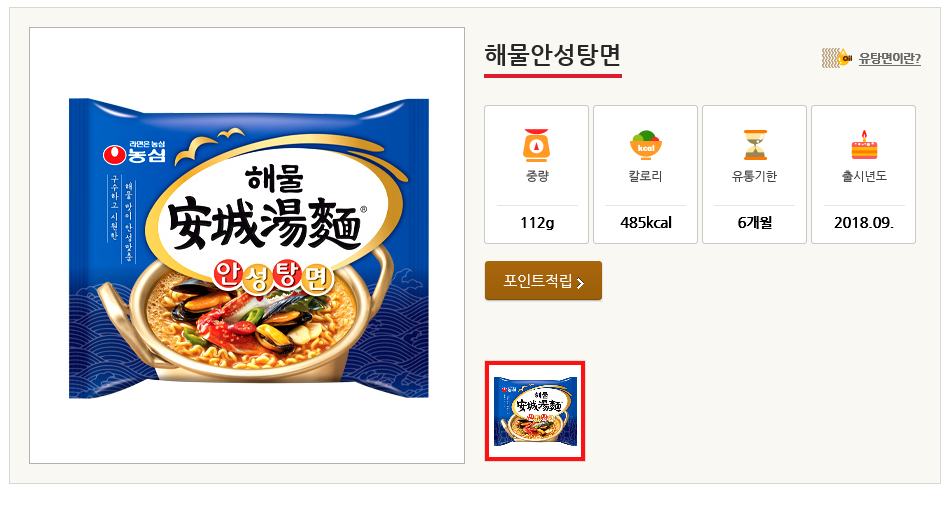Click the noodle icon beside 유탕면이란?
950x505 pixels.
pyautogui.click(x=835, y=58)
